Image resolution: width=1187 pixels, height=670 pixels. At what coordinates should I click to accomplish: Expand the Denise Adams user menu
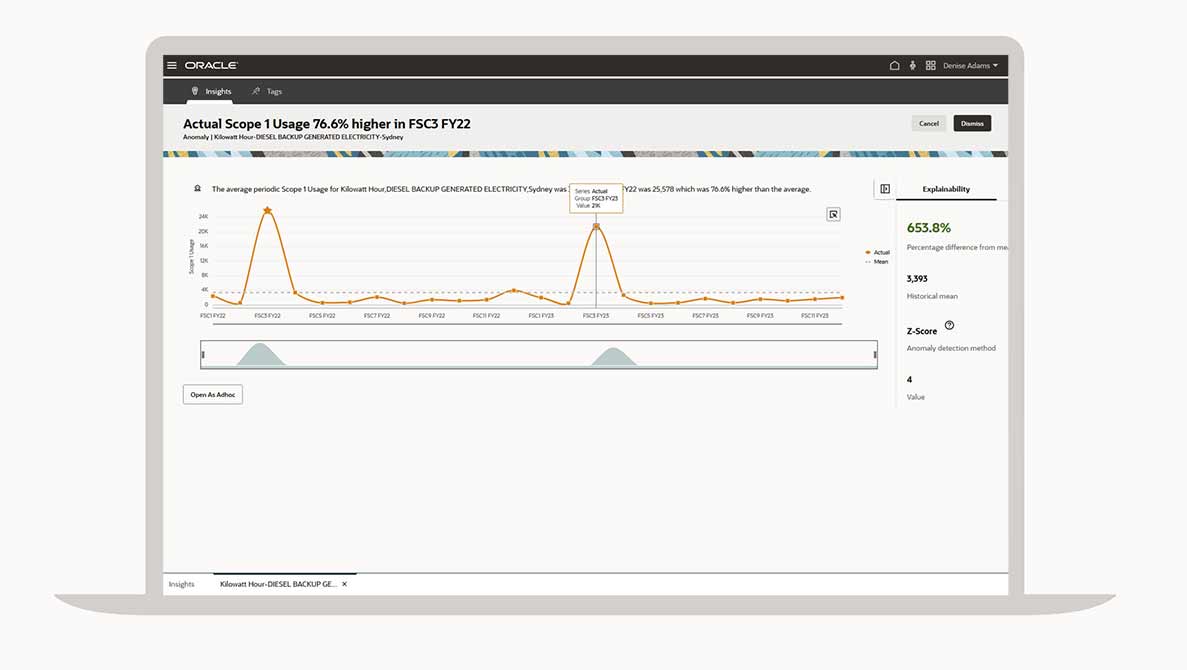pos(970,66)
